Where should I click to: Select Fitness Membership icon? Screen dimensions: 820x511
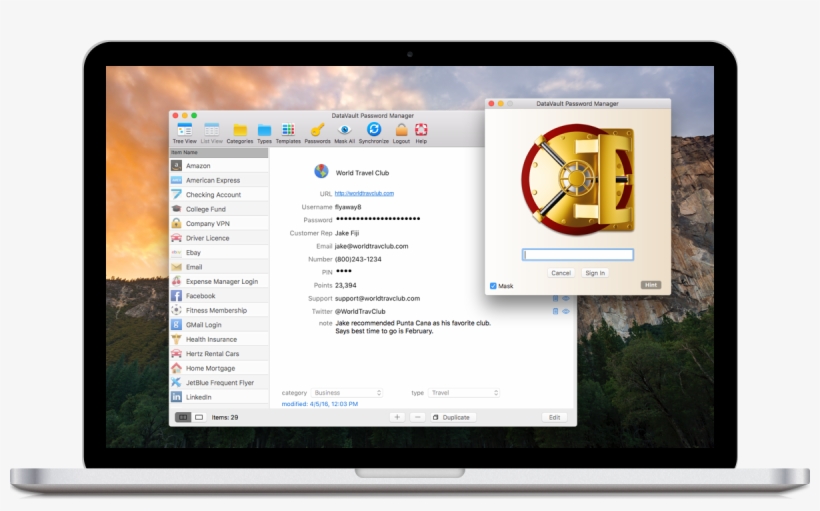[x=176, y=310]
